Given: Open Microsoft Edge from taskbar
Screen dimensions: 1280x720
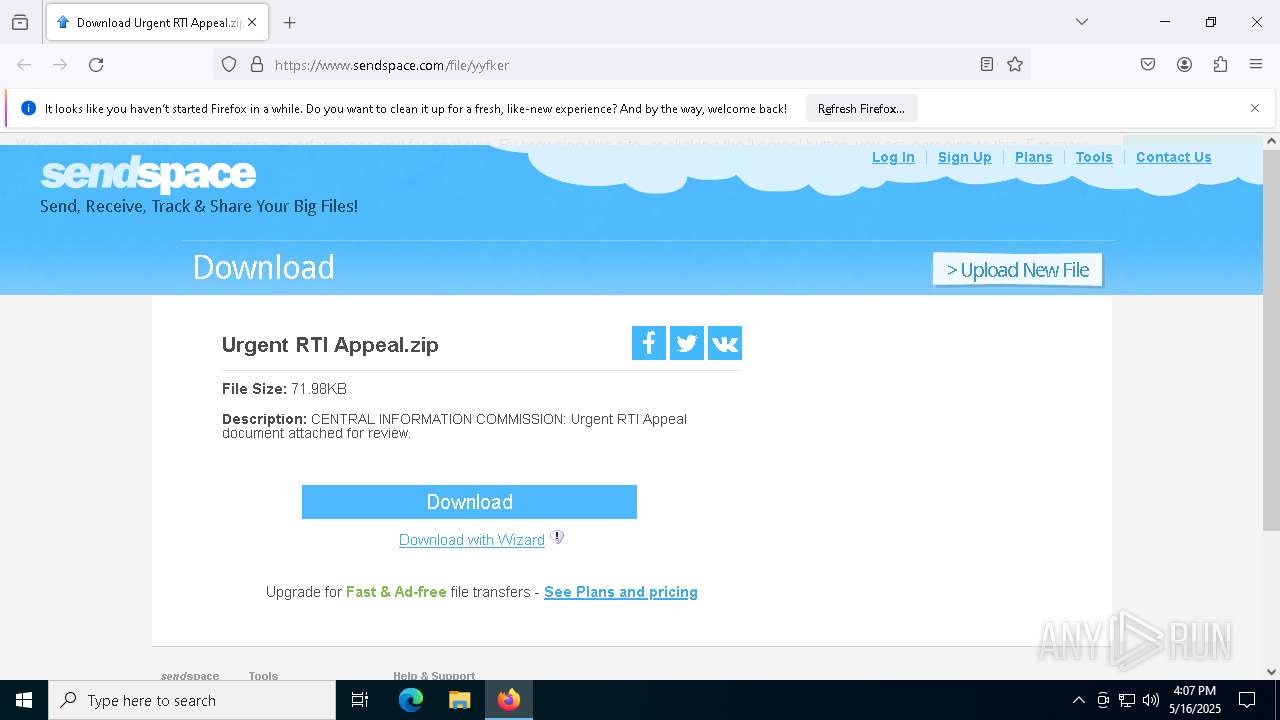Looking at the screenshot, I should click(x=411, y=700).
